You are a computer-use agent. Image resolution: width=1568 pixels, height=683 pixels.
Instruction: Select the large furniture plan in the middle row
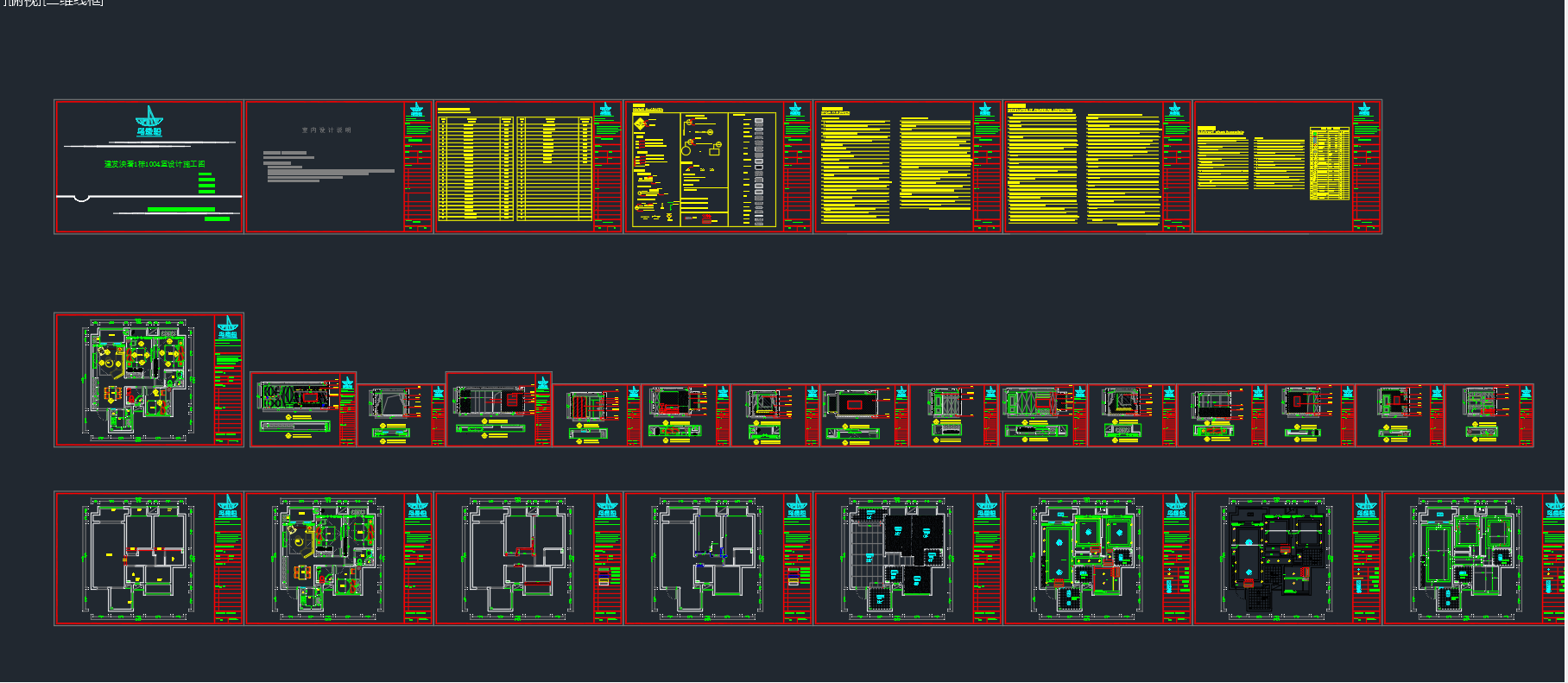138,380
